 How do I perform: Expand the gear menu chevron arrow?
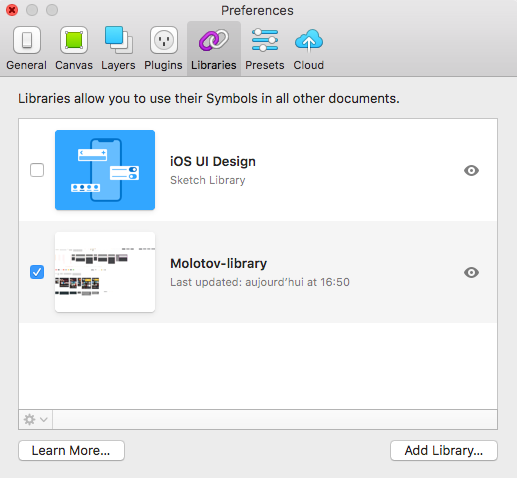[44, 419]
